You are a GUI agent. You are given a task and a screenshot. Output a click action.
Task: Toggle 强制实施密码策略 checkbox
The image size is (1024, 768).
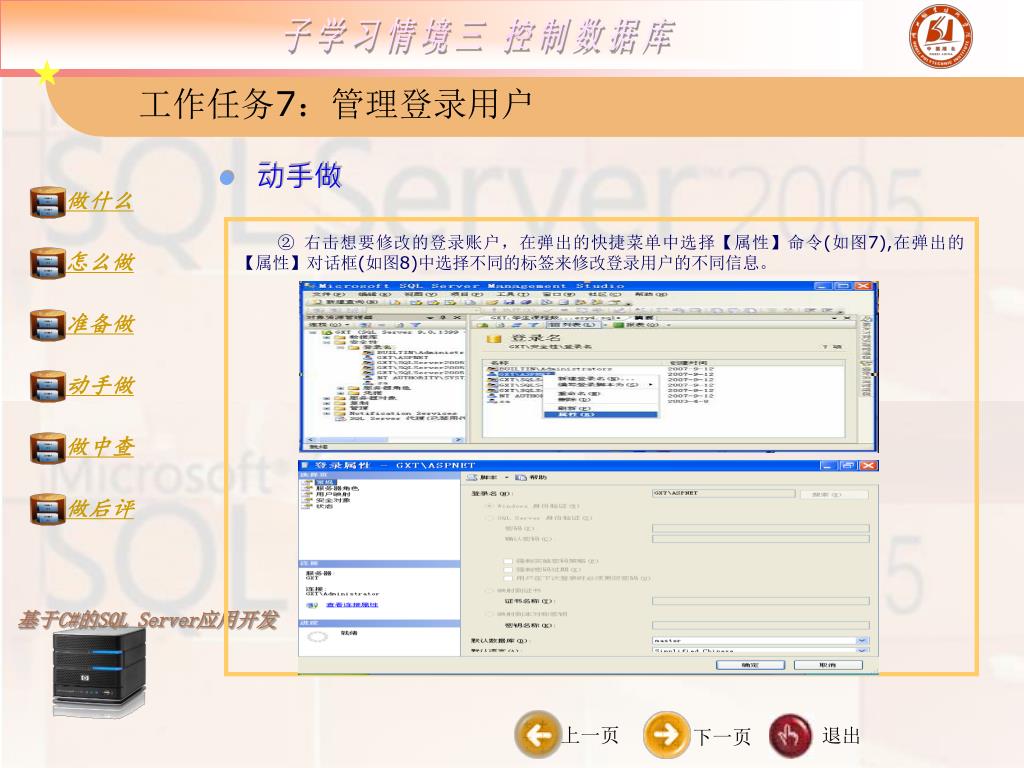tap(507, 561)
